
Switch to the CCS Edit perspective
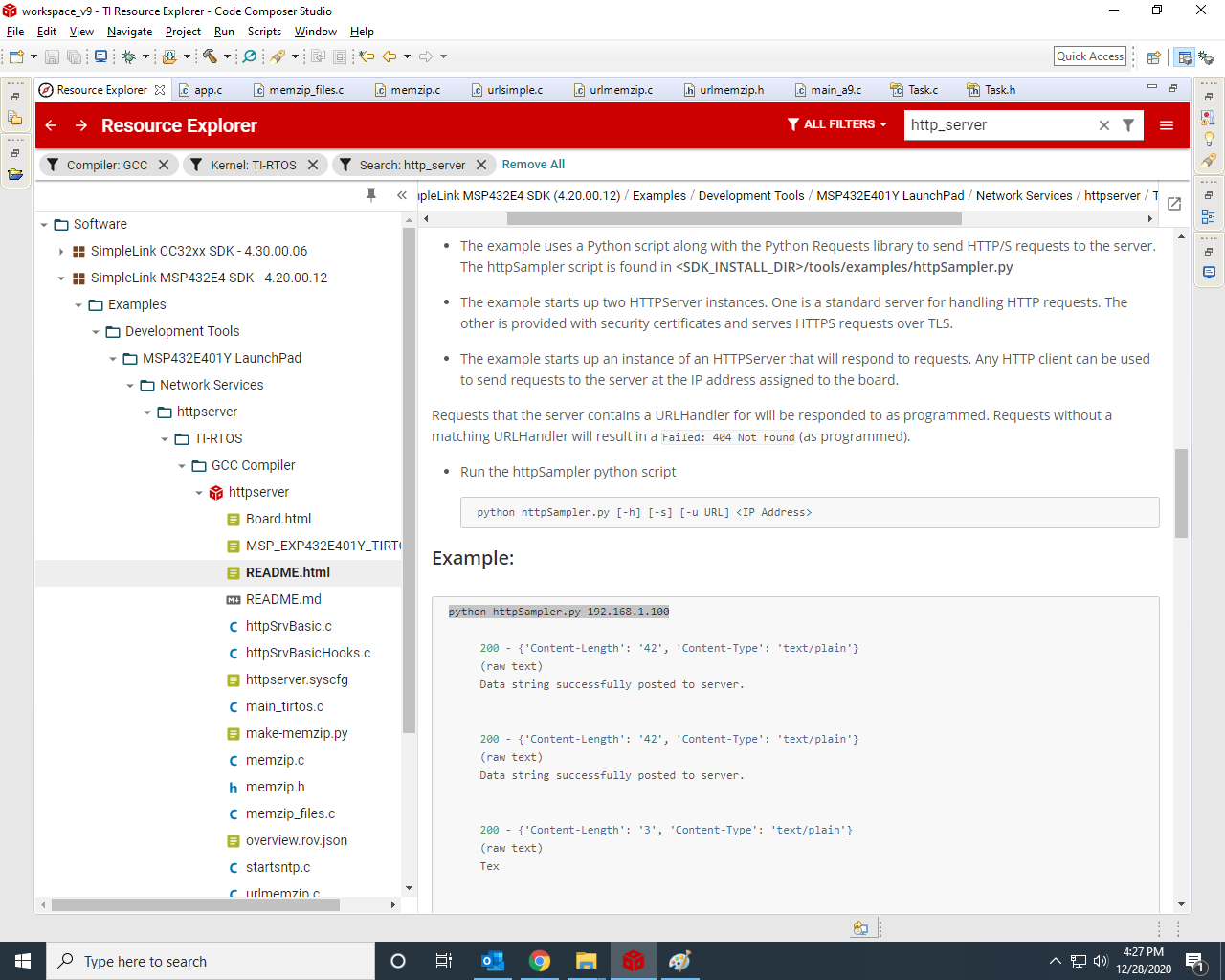1185,57
